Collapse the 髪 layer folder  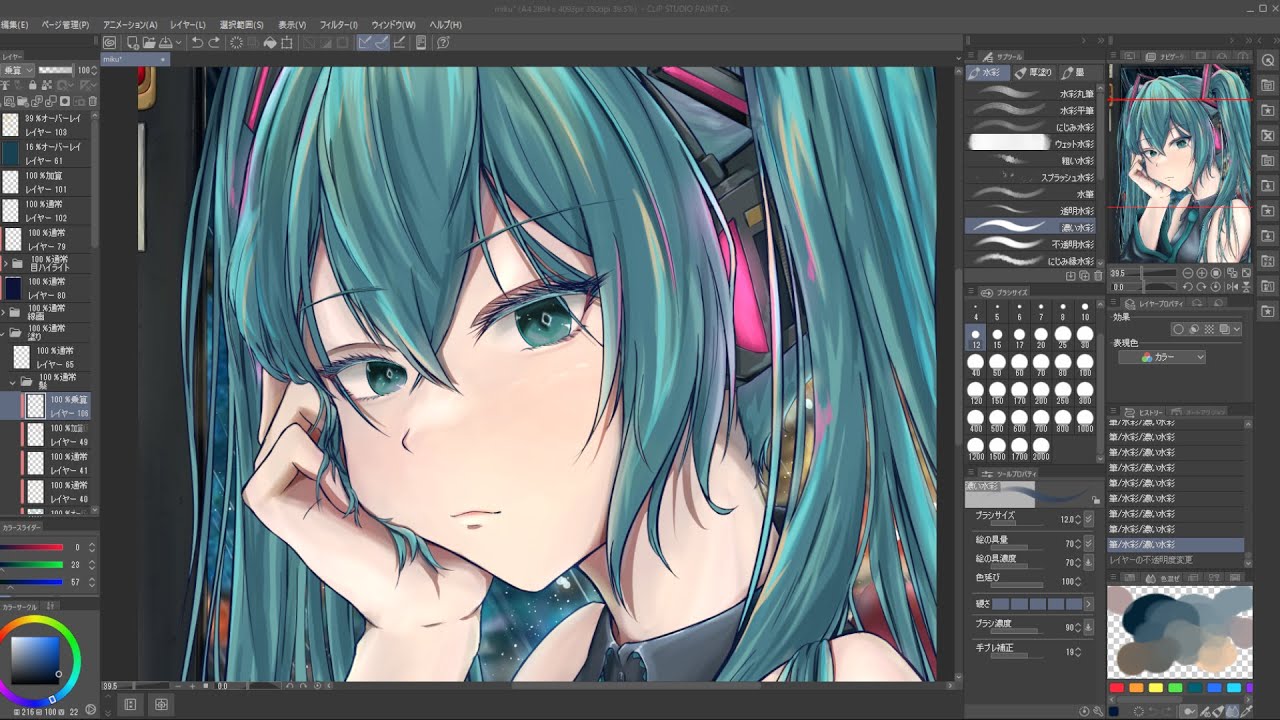(13, 382)
